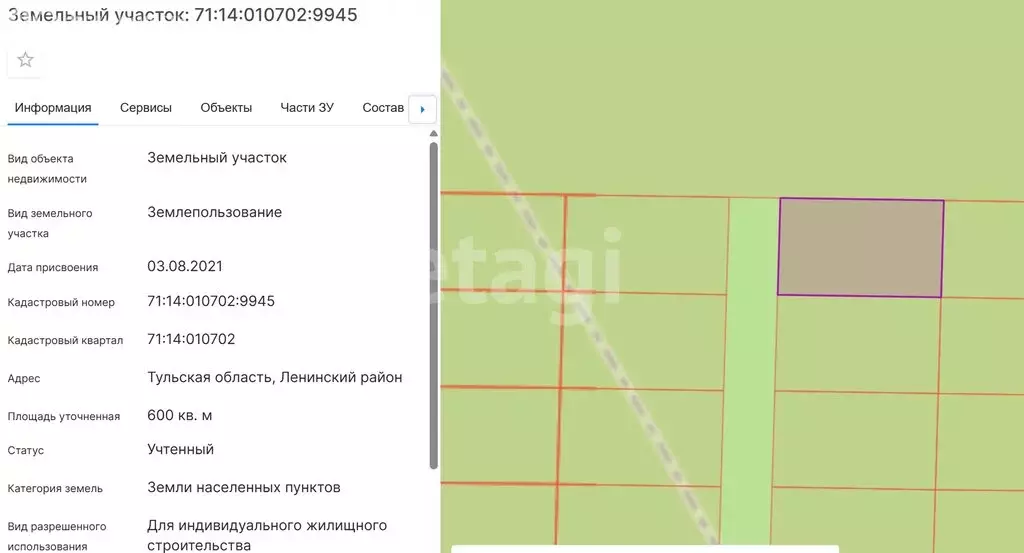Add the land plot to favorites with the star
This screenshot has height=553, width=1024.
coord(25,60)
